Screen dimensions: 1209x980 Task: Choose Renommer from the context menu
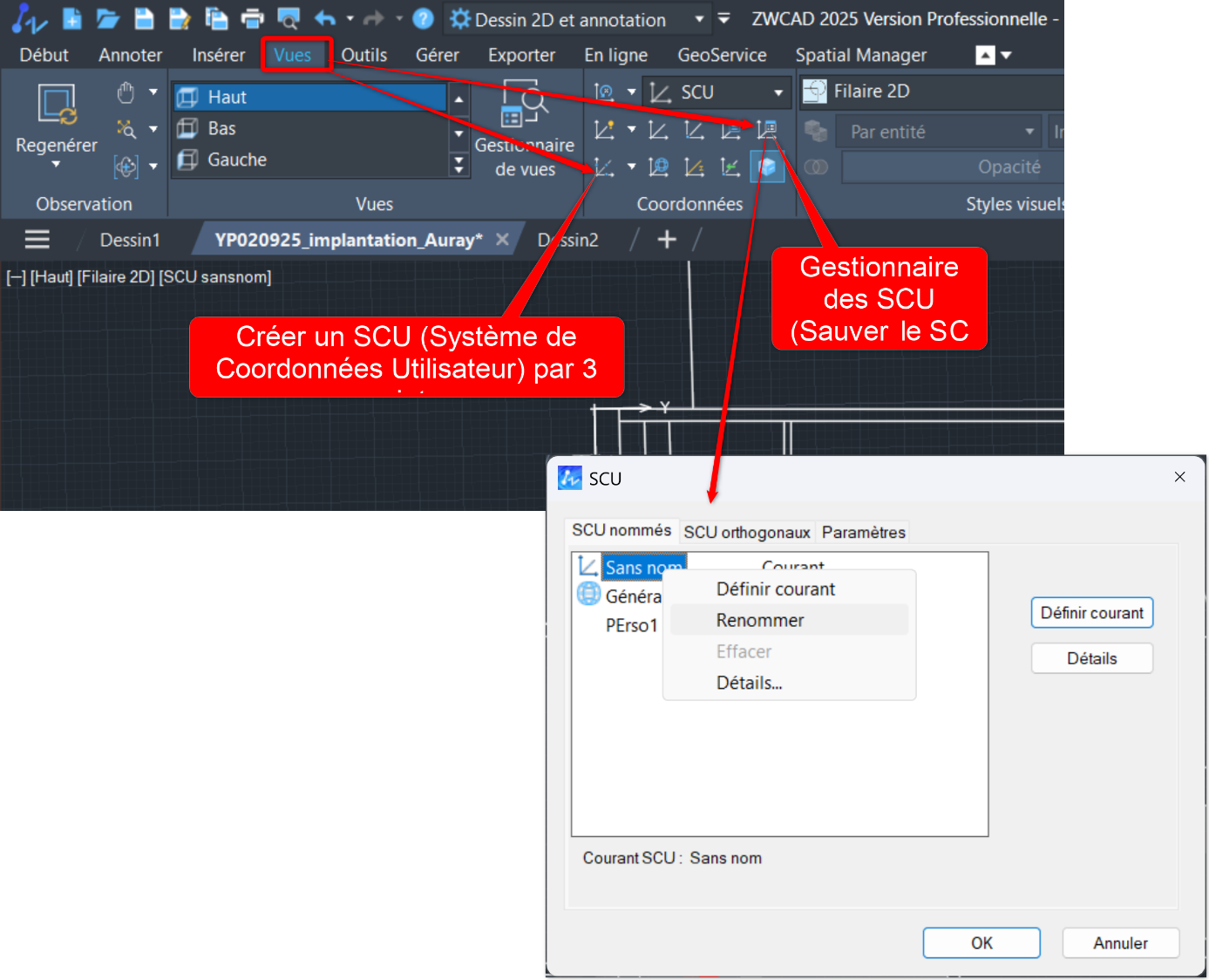click(760, 620)
